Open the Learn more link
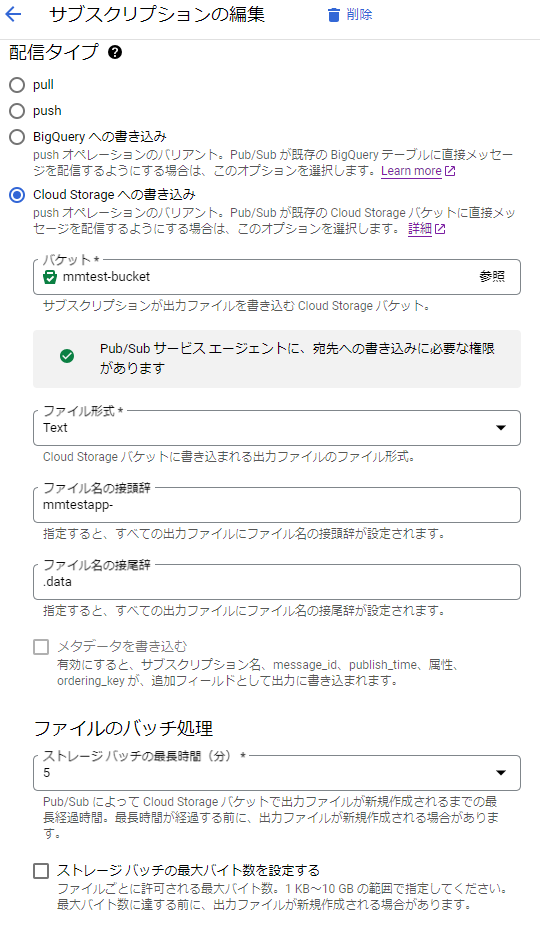Image resolution: width=540 pixels, height=931 pixels. [x=411, y=171]
